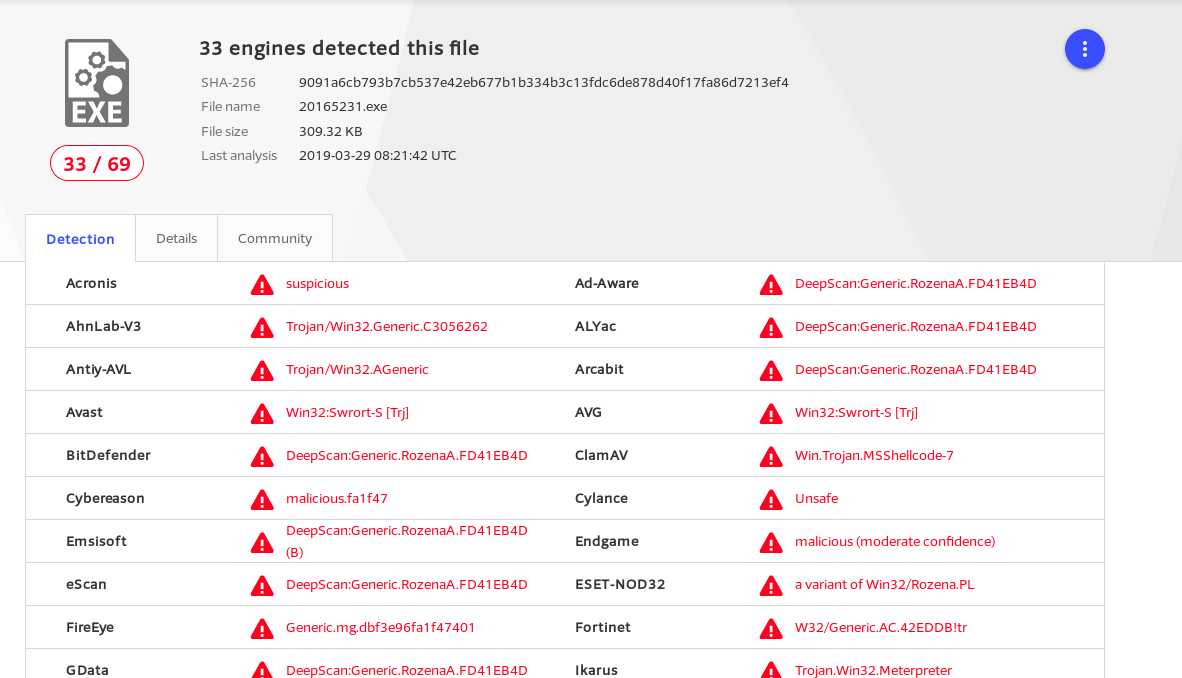Click the BitDefender DeepScan detection text

coord(407,456)
